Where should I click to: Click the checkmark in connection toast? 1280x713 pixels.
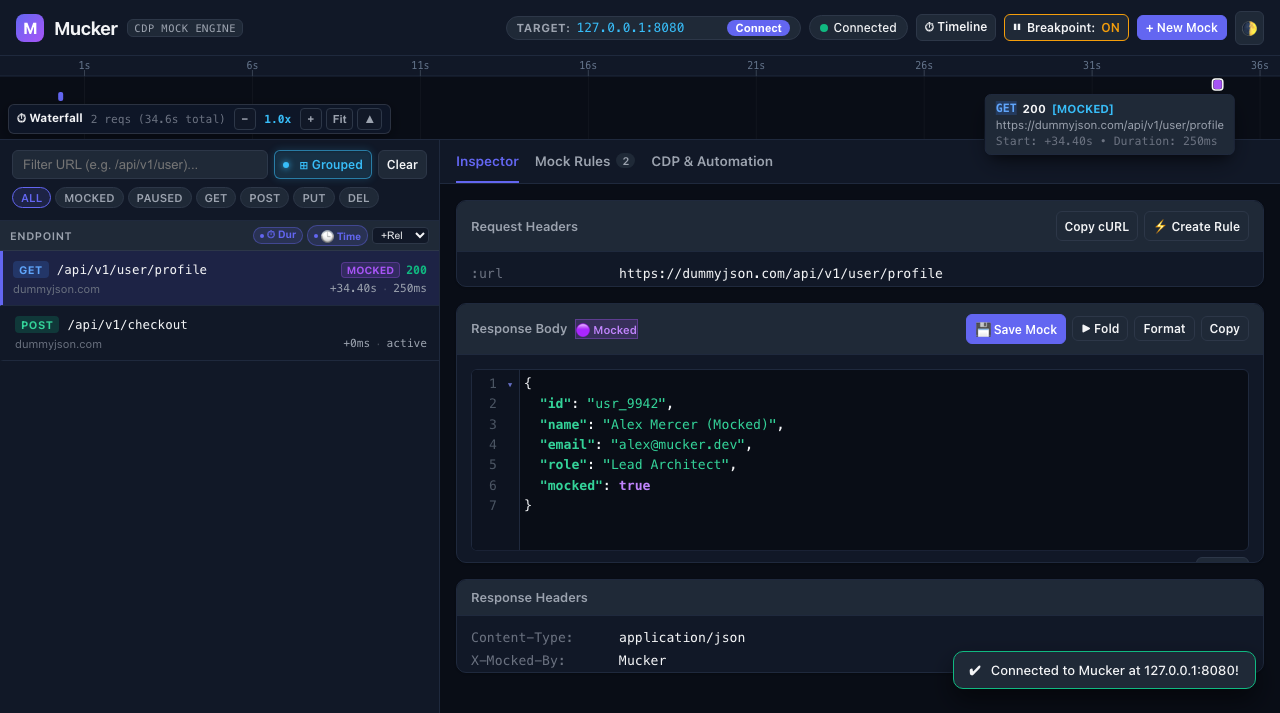(x=975, y=670)
